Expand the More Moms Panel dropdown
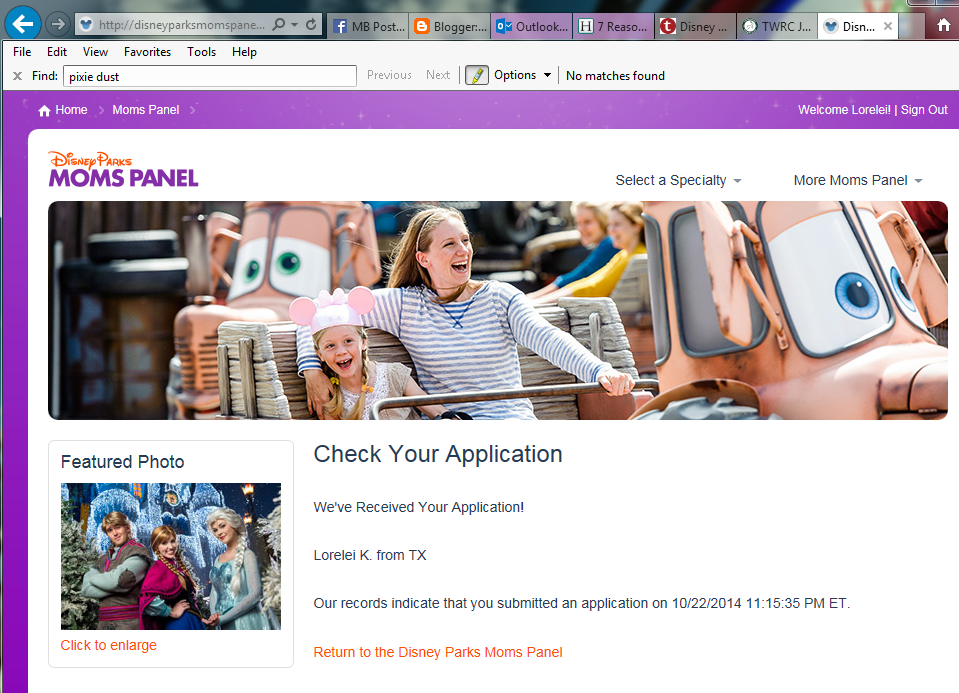The width and height of the screenshot is (959, 693). pyautogui.click(x=858, y=180)
